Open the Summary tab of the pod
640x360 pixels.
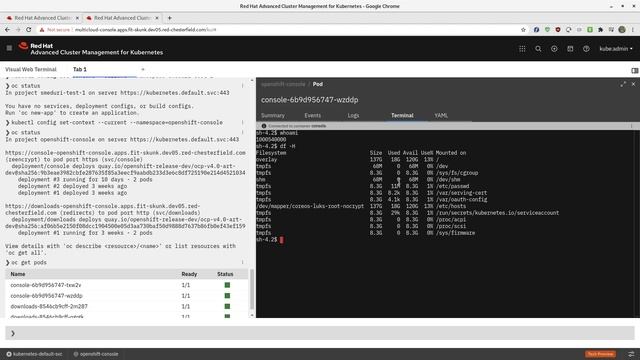coord(273,116)
